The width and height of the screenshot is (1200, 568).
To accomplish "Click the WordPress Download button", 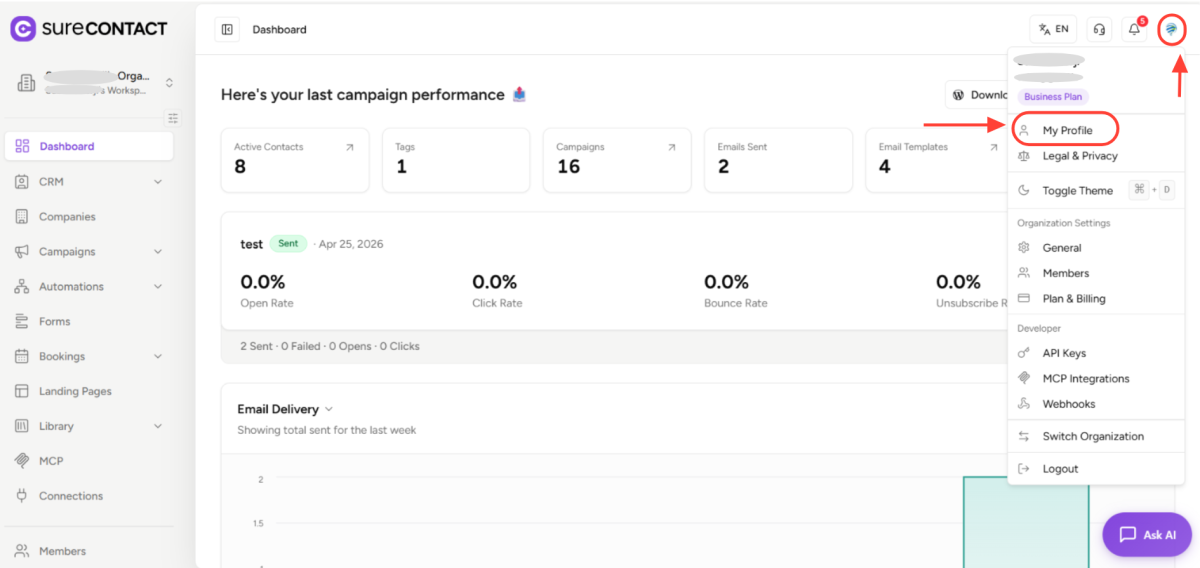I will 977,95.
